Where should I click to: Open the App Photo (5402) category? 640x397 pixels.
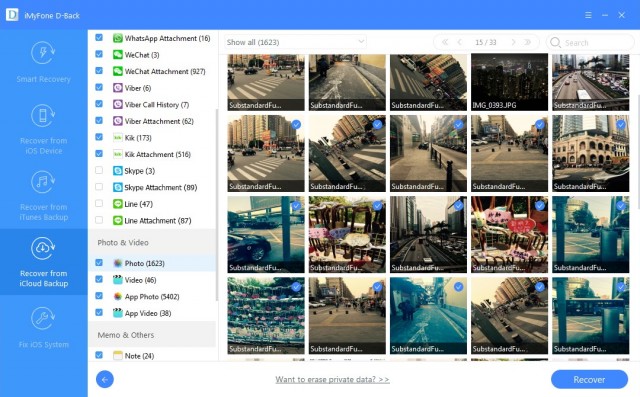[x=152, y=297]
